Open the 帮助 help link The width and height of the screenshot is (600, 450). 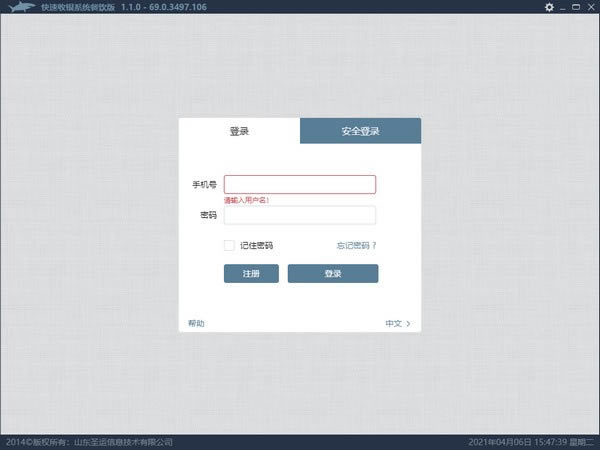tap(196, 323)
